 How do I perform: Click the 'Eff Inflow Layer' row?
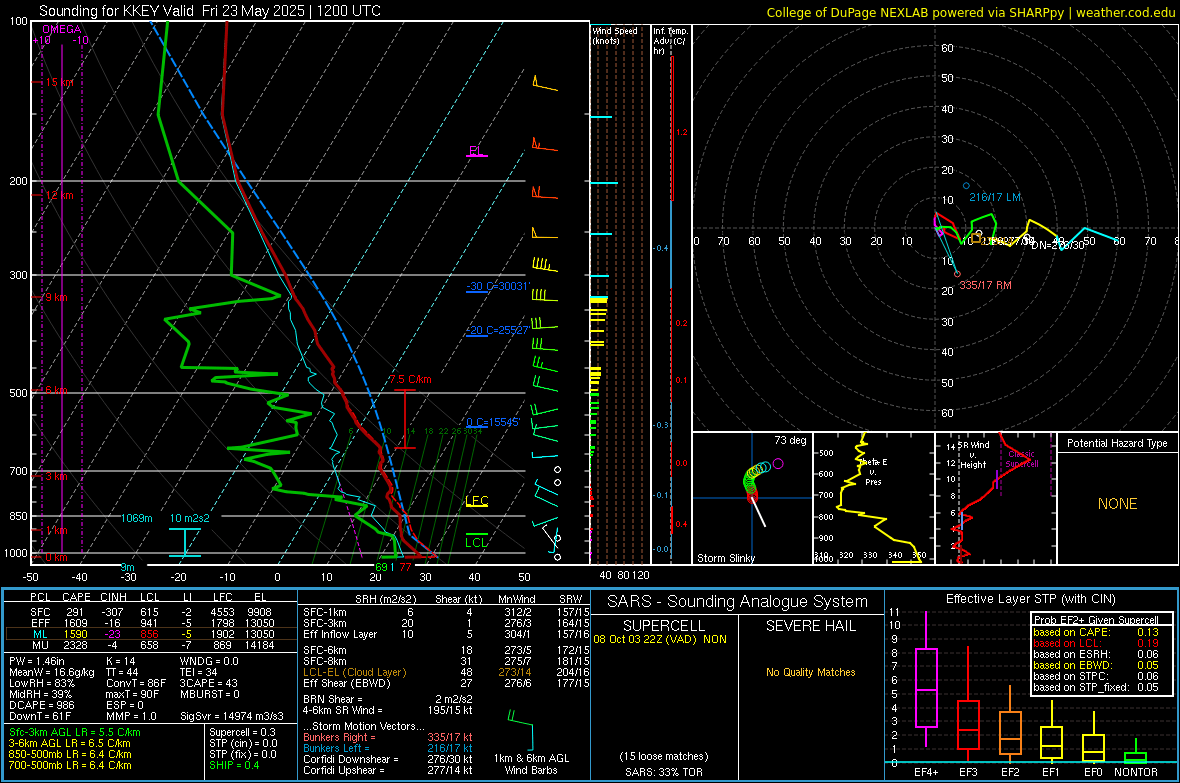[x=446, y=634]
